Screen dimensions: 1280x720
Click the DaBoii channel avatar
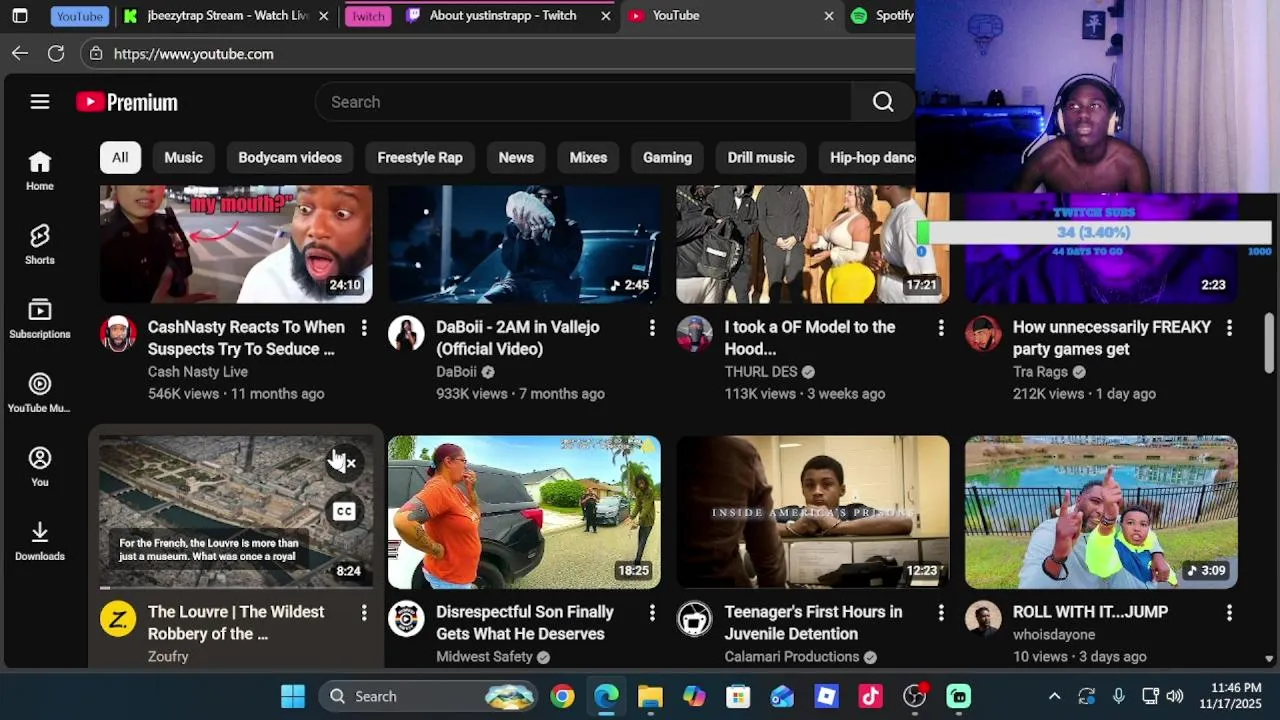[x=406, y=334]
